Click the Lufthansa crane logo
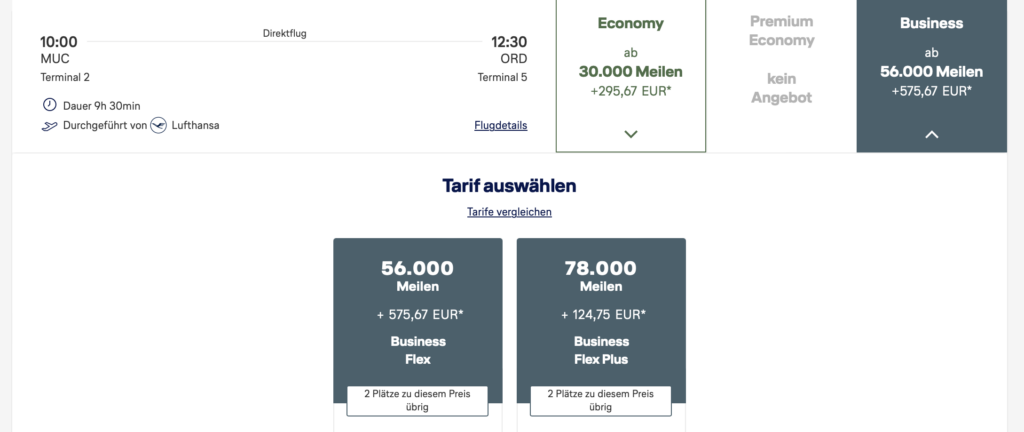Screen dimensions: 1024x432 [x=158, y=125]
